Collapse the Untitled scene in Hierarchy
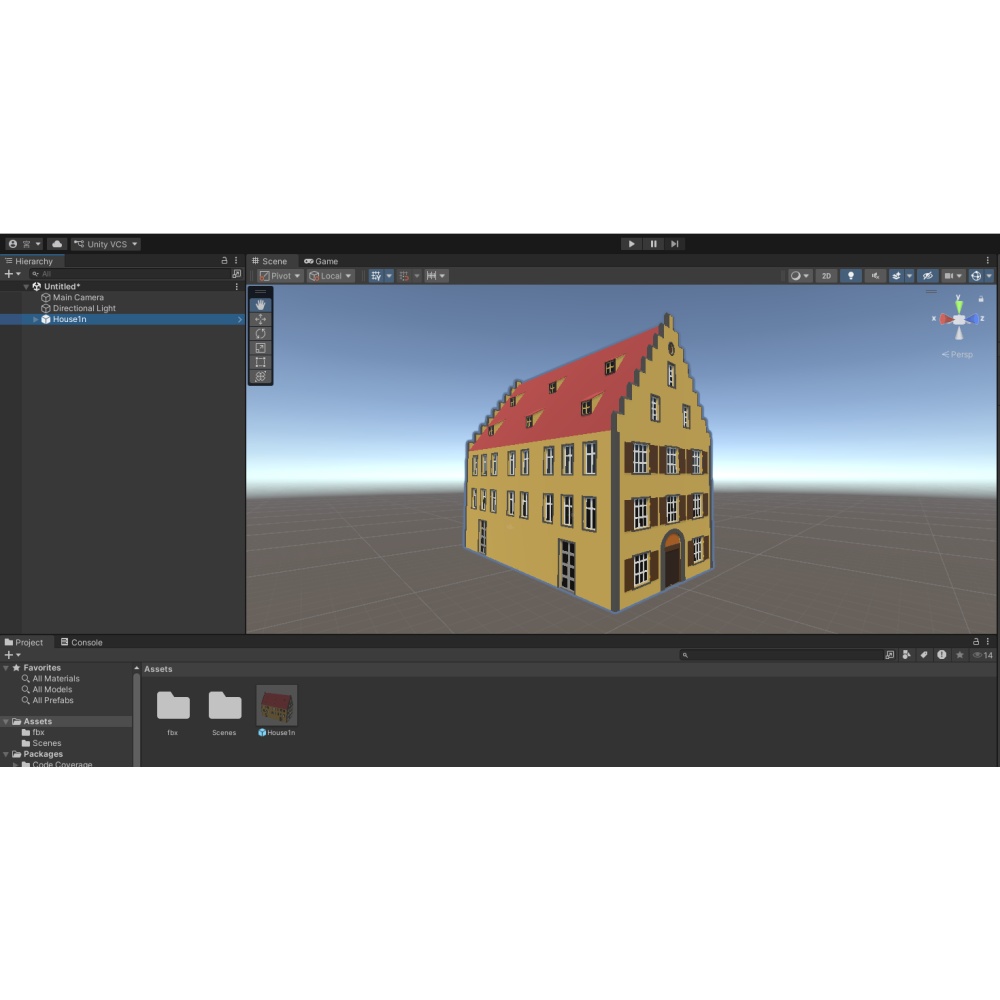The height and width of the screenshot is (1000, 1000). click(26, 286)
